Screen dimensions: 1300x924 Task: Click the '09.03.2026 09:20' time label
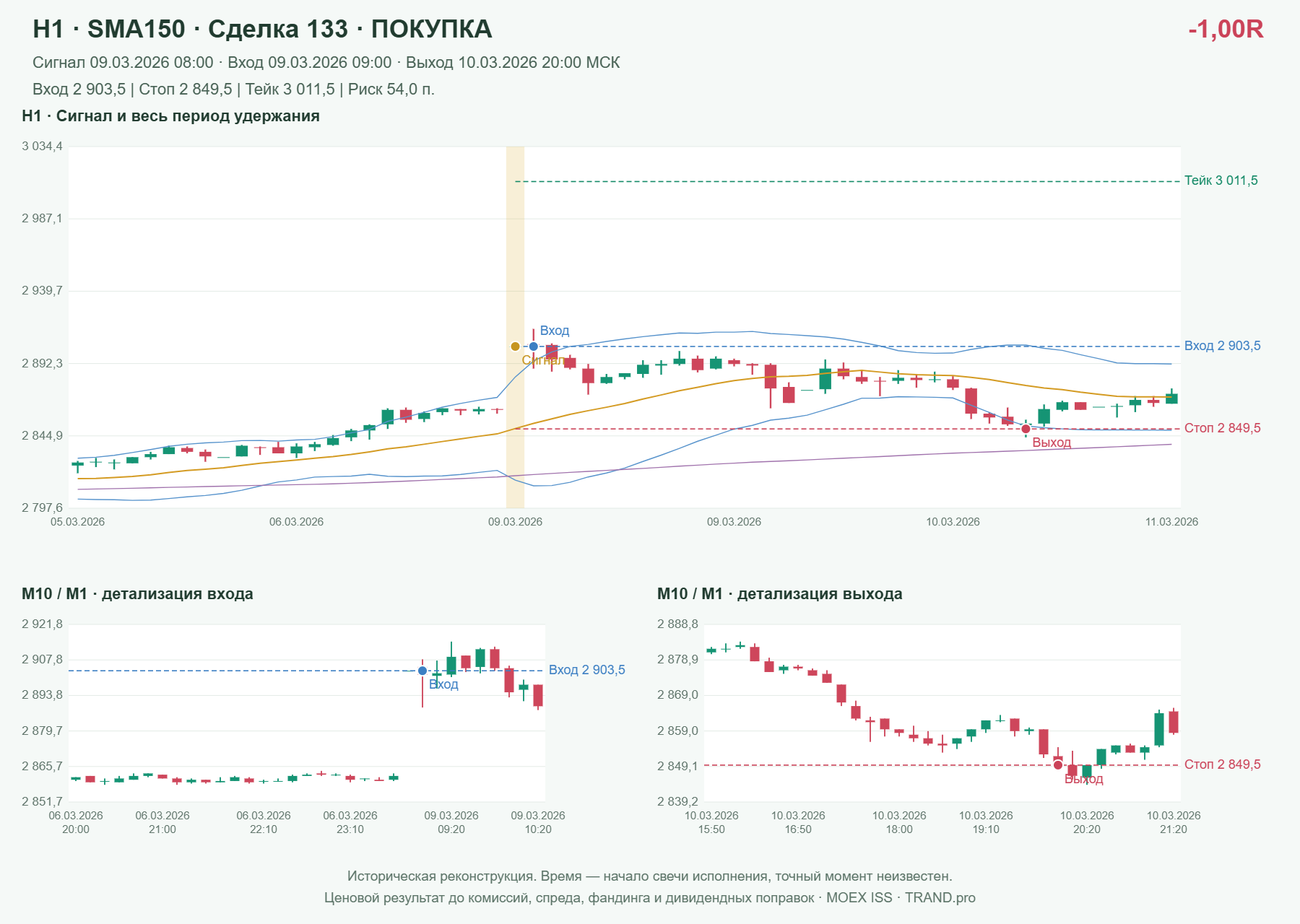(451, 822)
